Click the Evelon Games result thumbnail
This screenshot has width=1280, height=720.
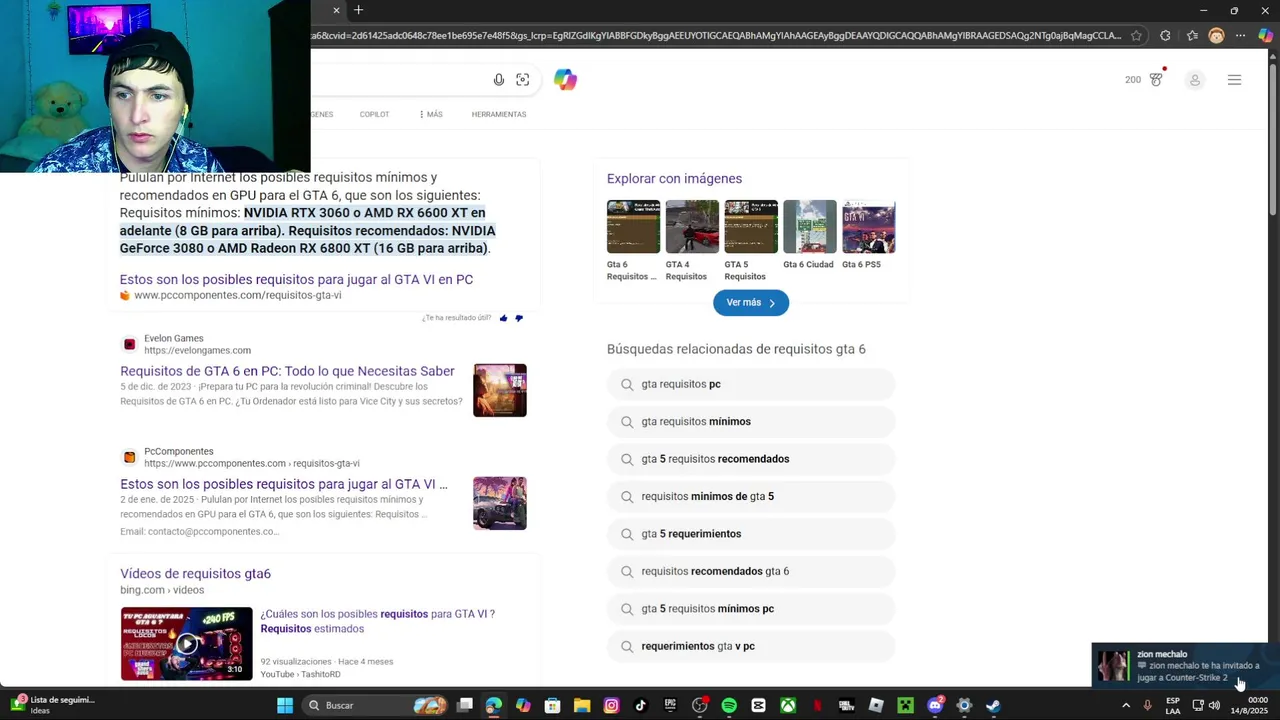500,390
